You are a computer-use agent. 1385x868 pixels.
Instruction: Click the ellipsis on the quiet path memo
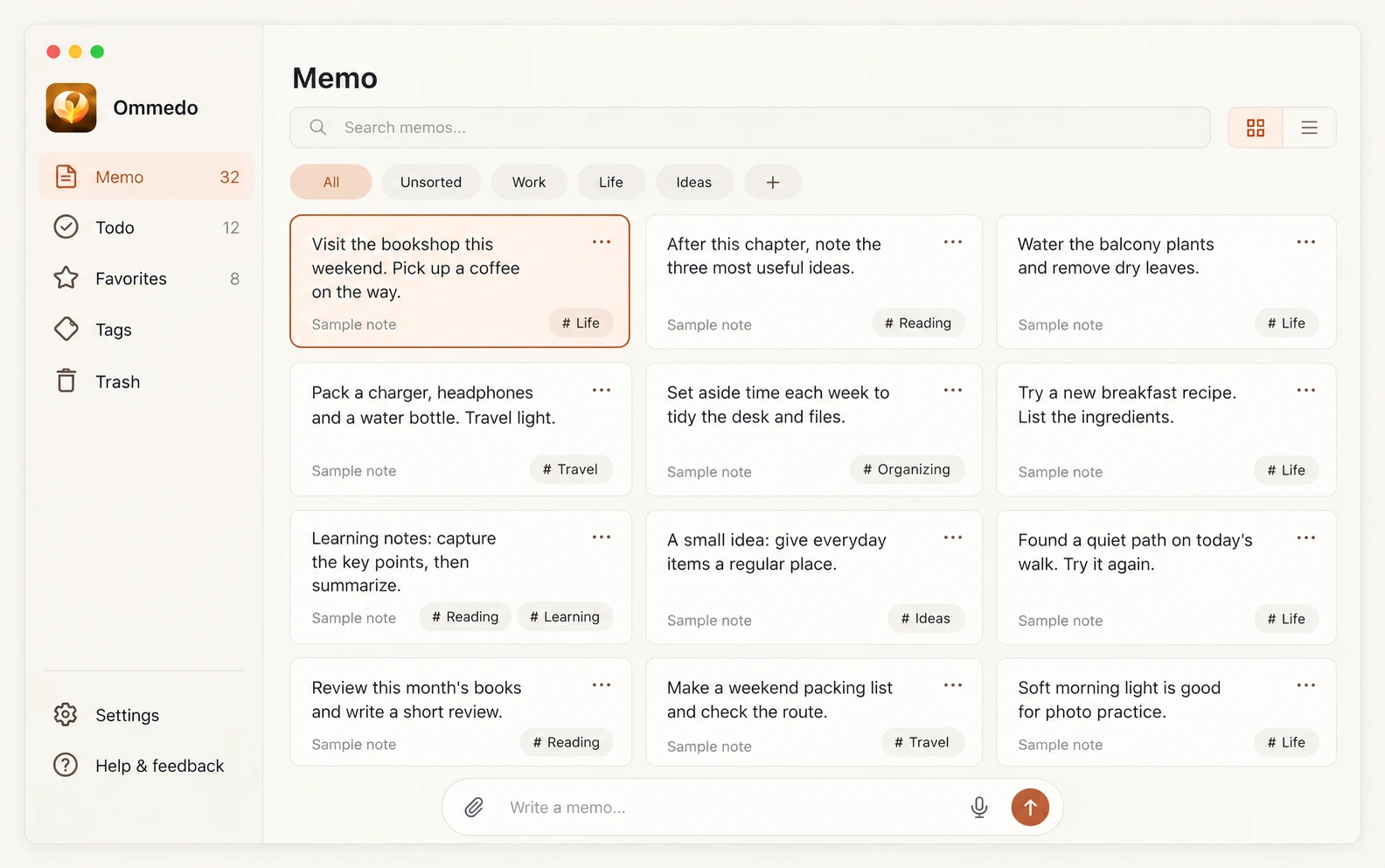(1306, 538)
